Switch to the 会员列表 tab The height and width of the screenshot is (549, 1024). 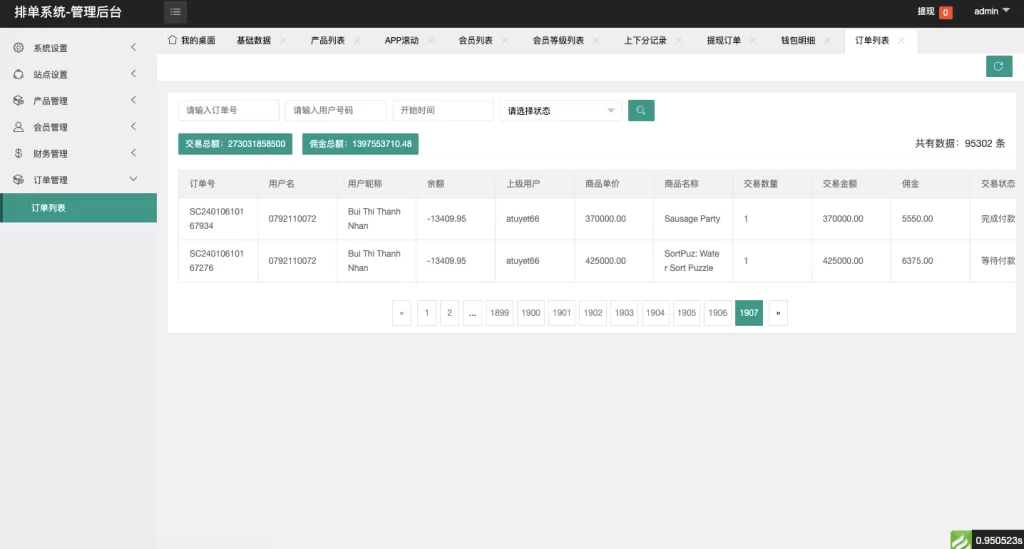point(475,41)
